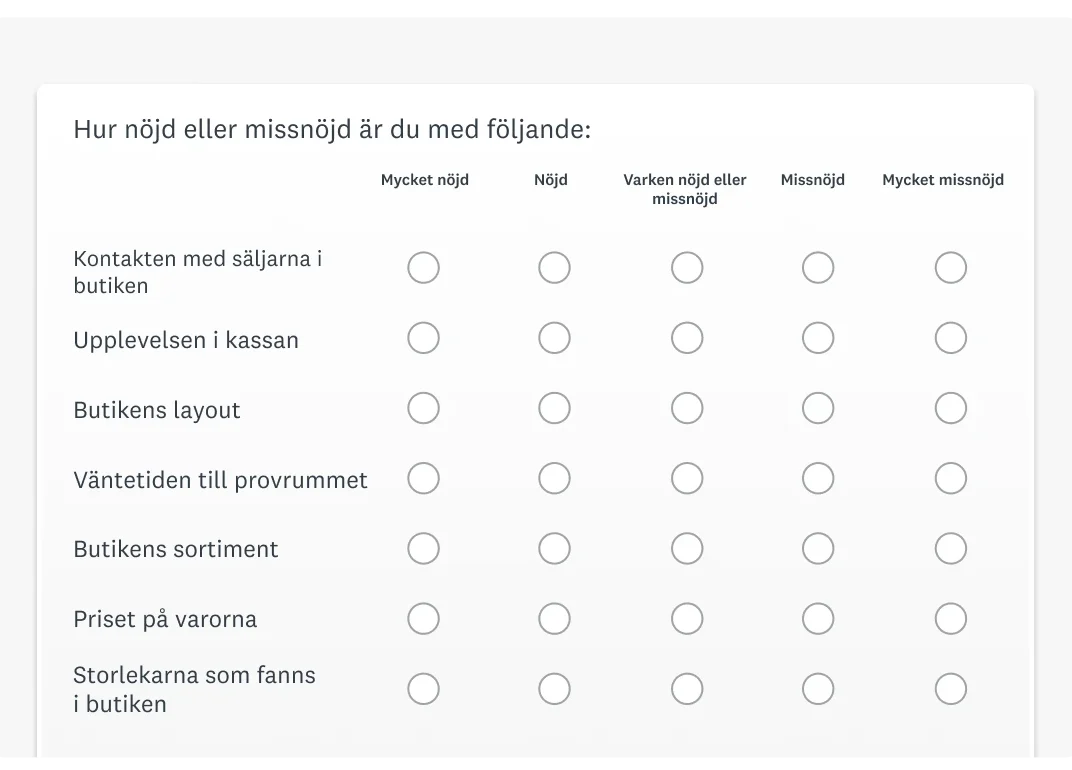Mark Mycket nöjd for Väntetiden till provrummet

[423, 478]
